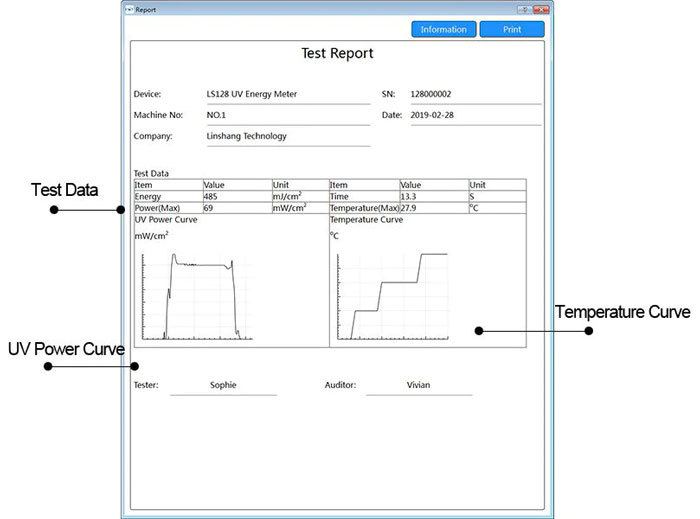Viewport: 700px width, 519px height.
Task: Click the Report window app icon
Action: coord(129,9)
